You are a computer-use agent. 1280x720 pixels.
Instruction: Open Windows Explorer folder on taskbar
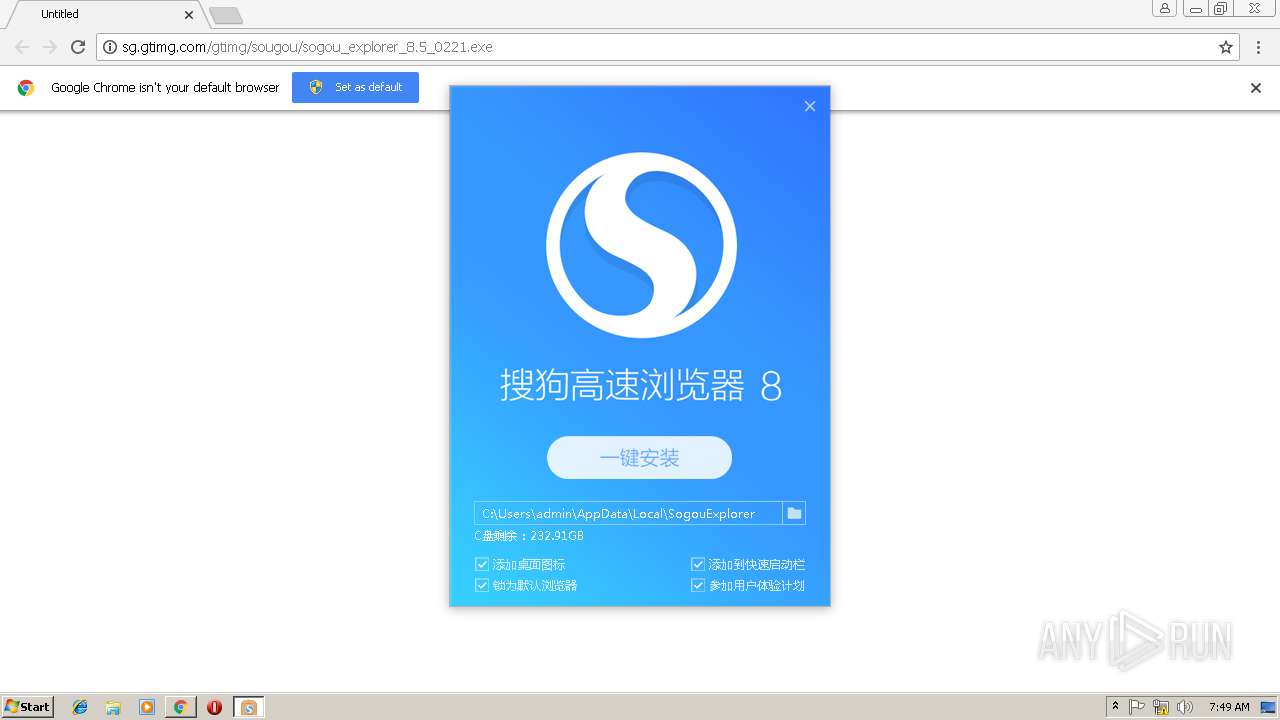(x=113, y=707)
